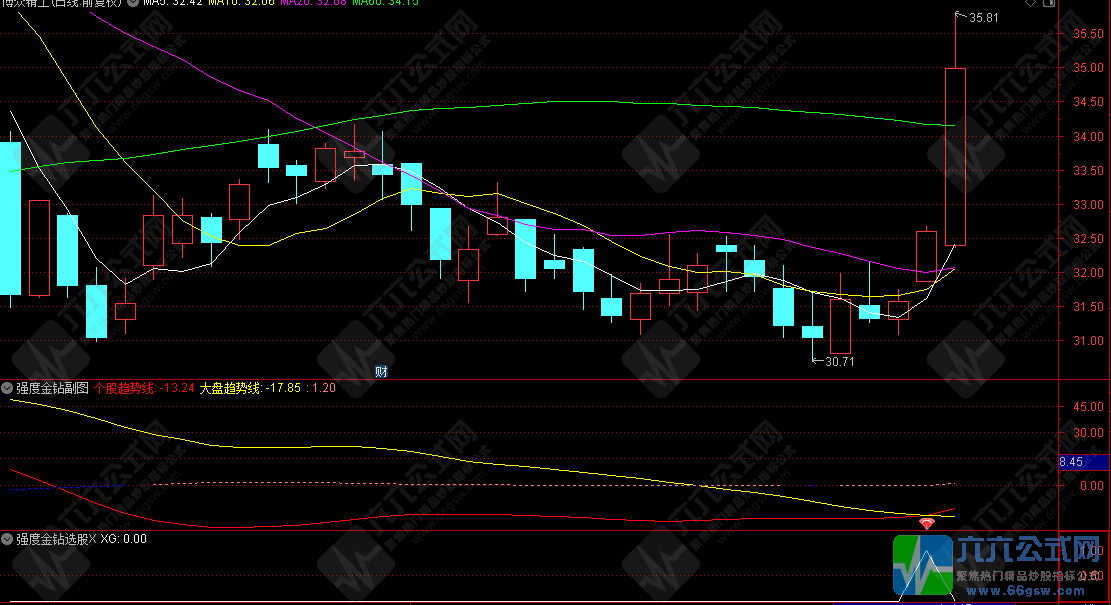The width and height of the screenshot is (1111, 605).
Task: Open the 强度金钻副图 indicator dropdown arrow
Action: (x=8, y=387)
